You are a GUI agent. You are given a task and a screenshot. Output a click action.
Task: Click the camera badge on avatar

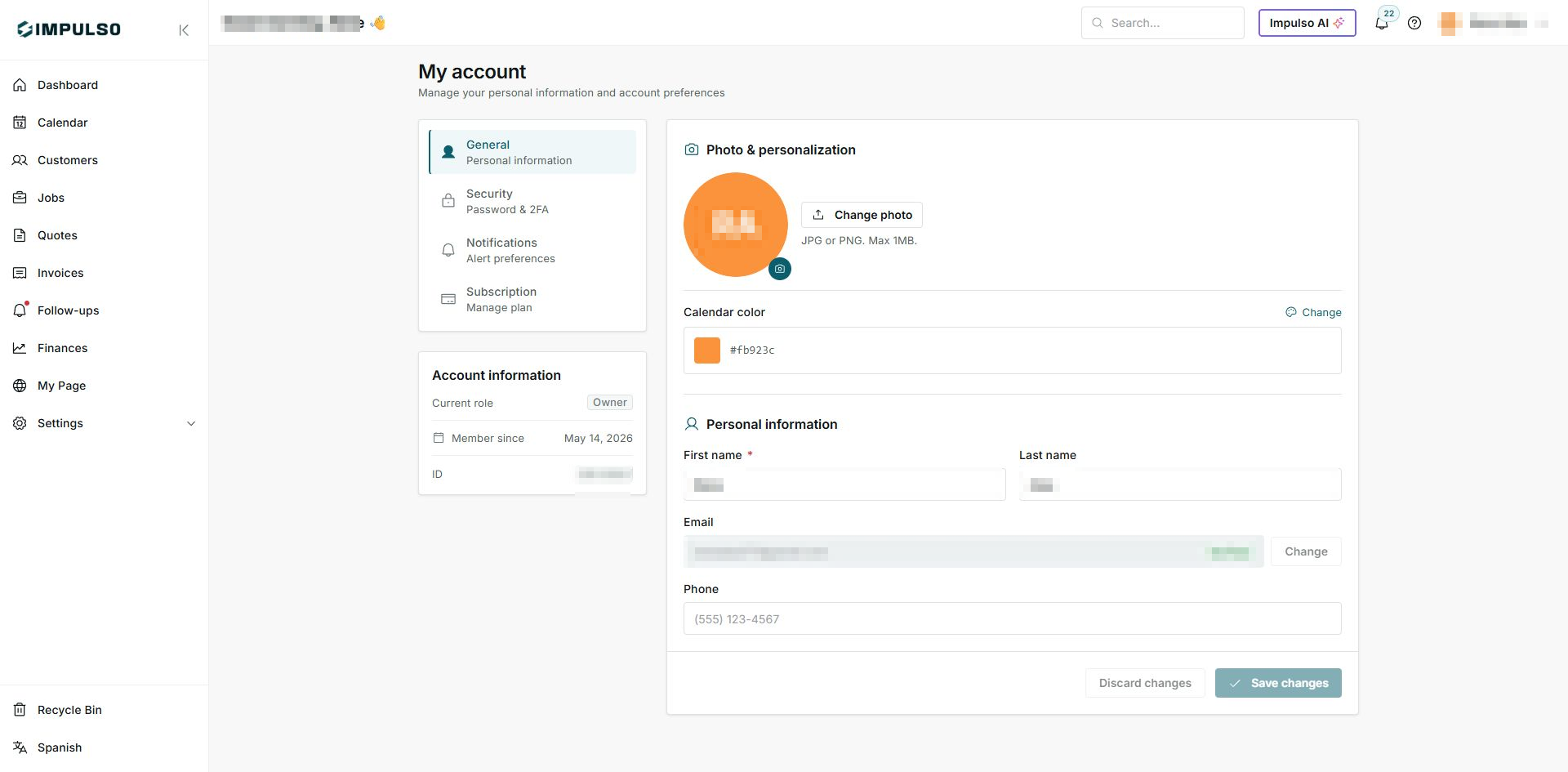coord(780,269)
